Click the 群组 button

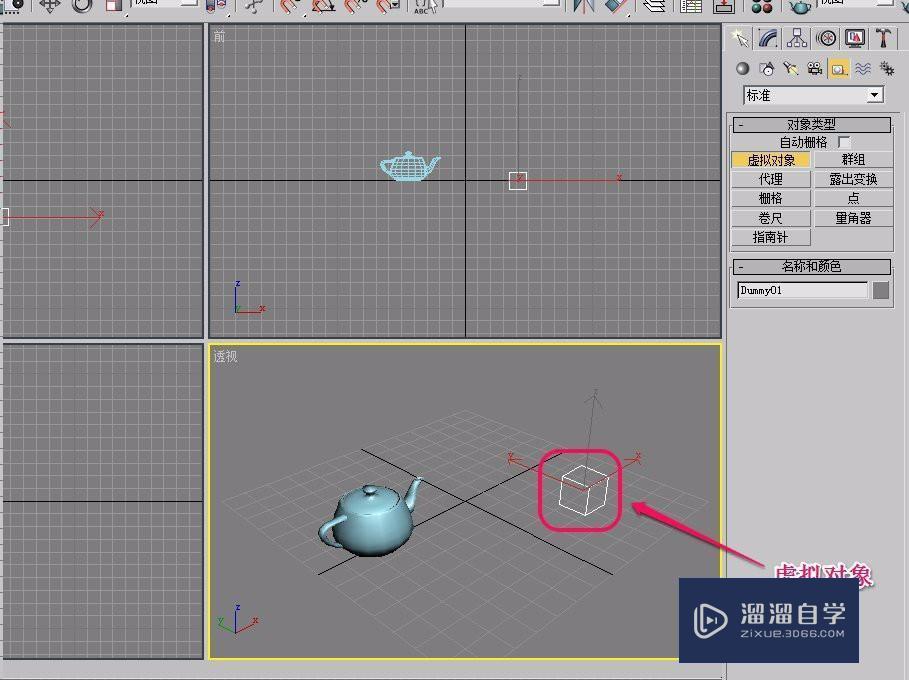point(853,160)
